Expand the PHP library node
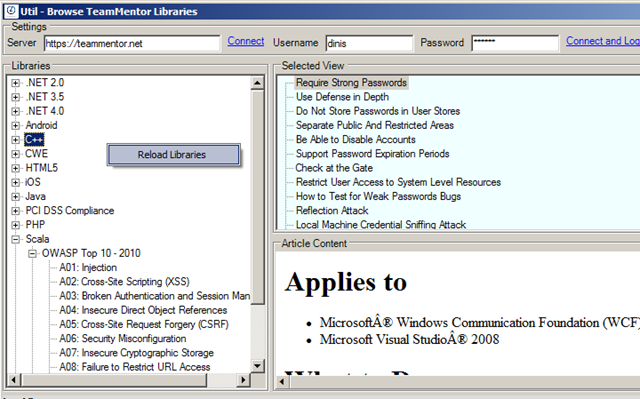 click(x=16, y=225)
